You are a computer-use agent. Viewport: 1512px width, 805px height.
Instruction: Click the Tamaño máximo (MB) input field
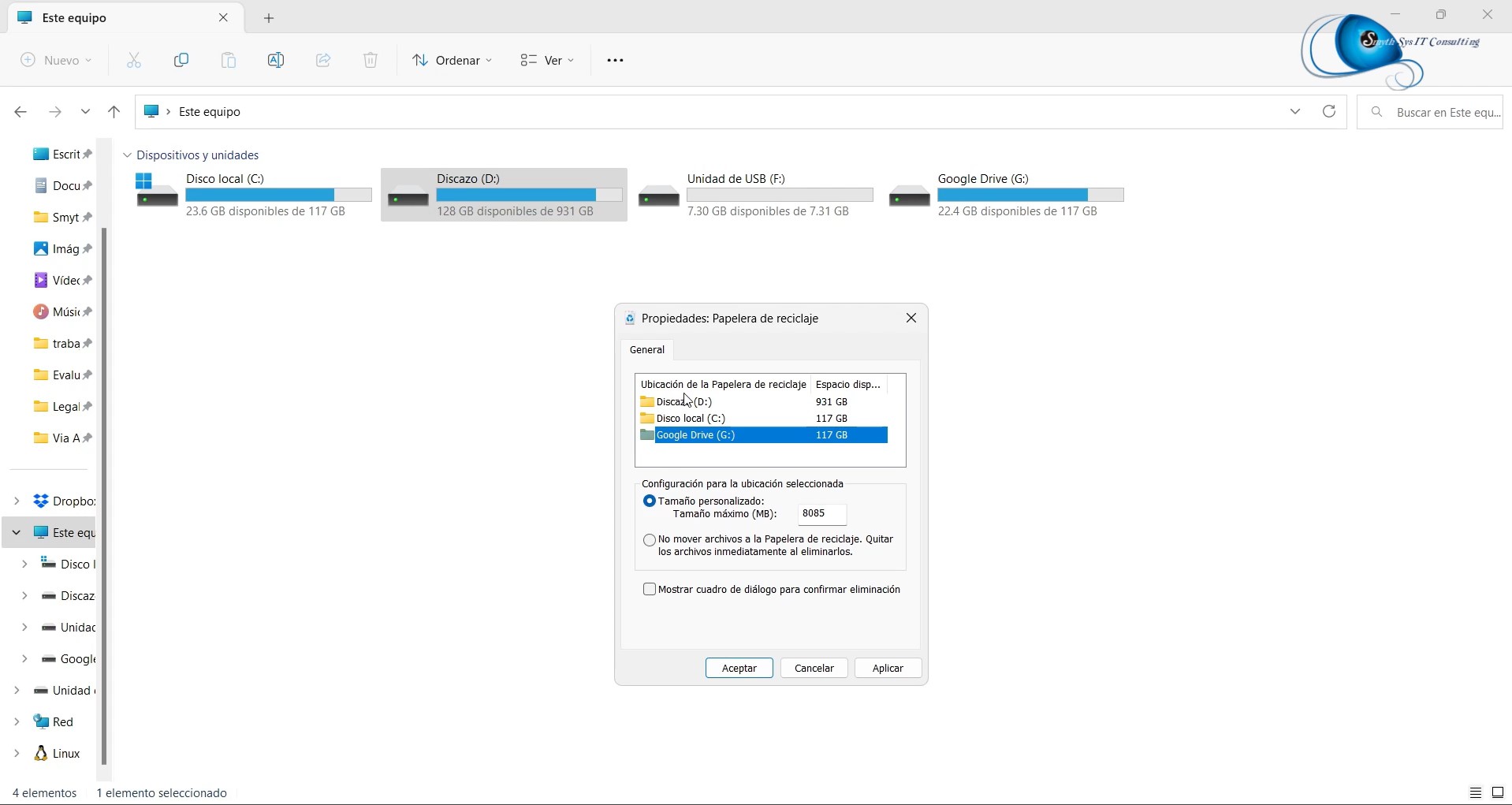coord(822,514)
